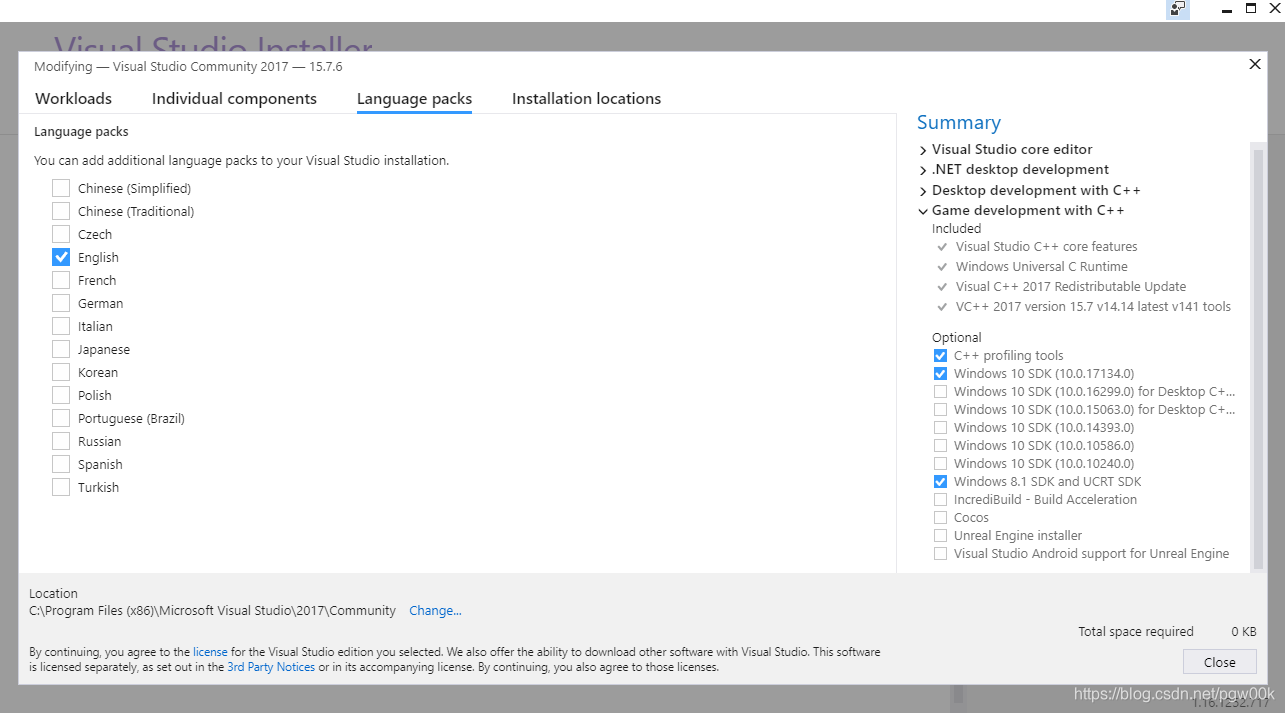
Task: Expand Desktop development with C++ summary
Action: 923,191
